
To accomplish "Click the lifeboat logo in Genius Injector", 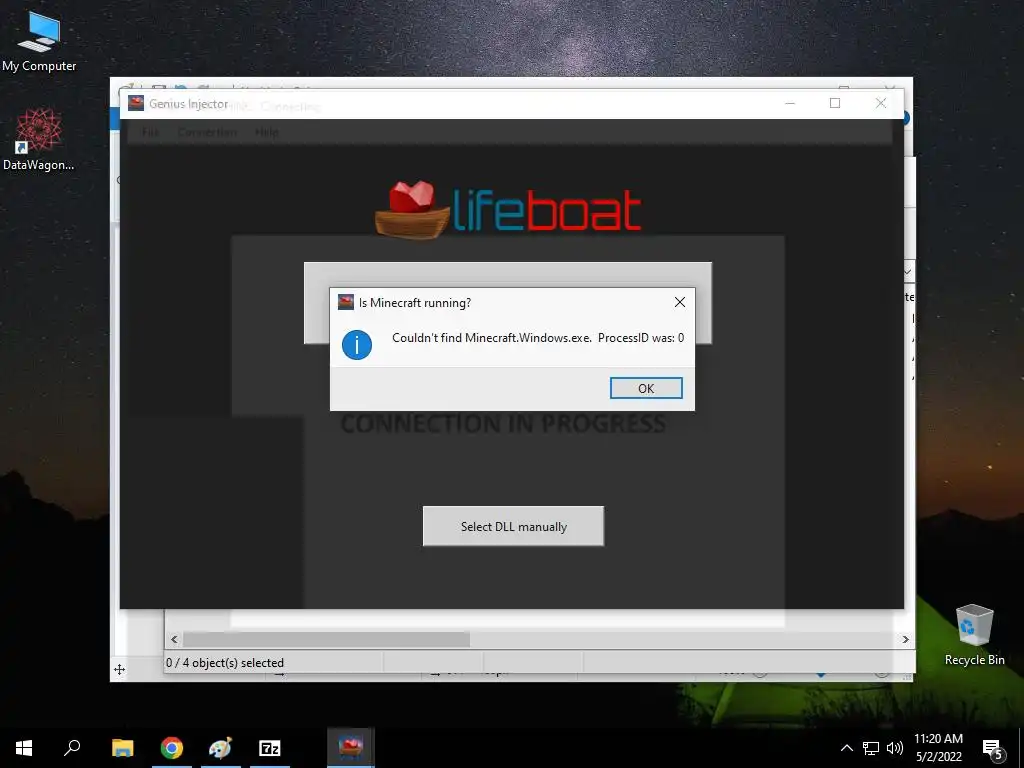I will [508, 210].
